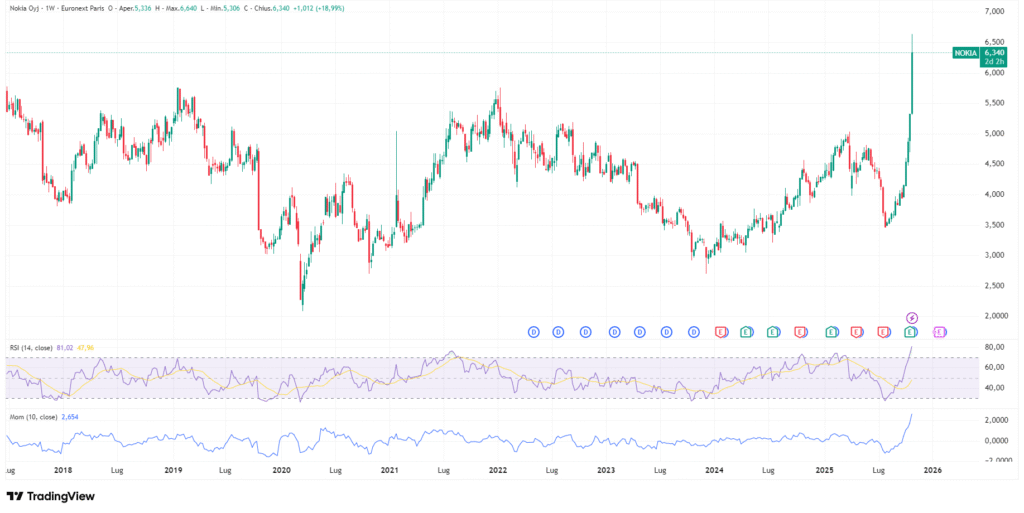This screenshot has width=1024, height=513.
Task: Open the last blue dividend marker
Action: click(694, 331)
